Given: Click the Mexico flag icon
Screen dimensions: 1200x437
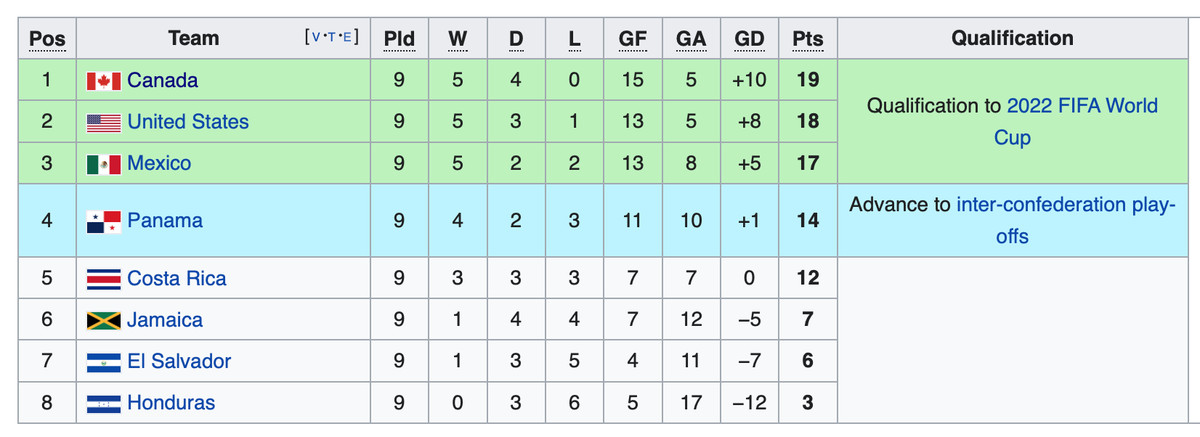Looking at the screenshot, I should (x=104, y=164).
